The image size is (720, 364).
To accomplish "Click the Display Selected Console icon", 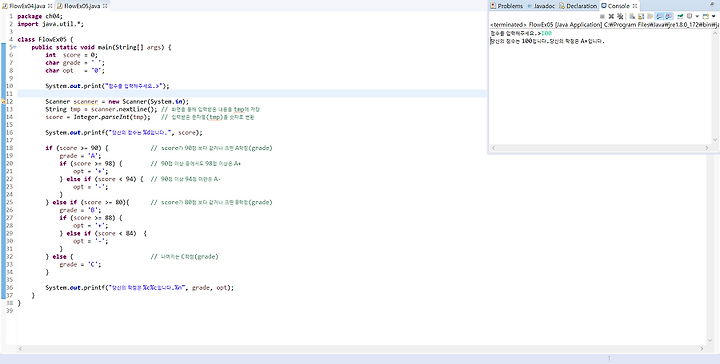I will click(689, 16).
